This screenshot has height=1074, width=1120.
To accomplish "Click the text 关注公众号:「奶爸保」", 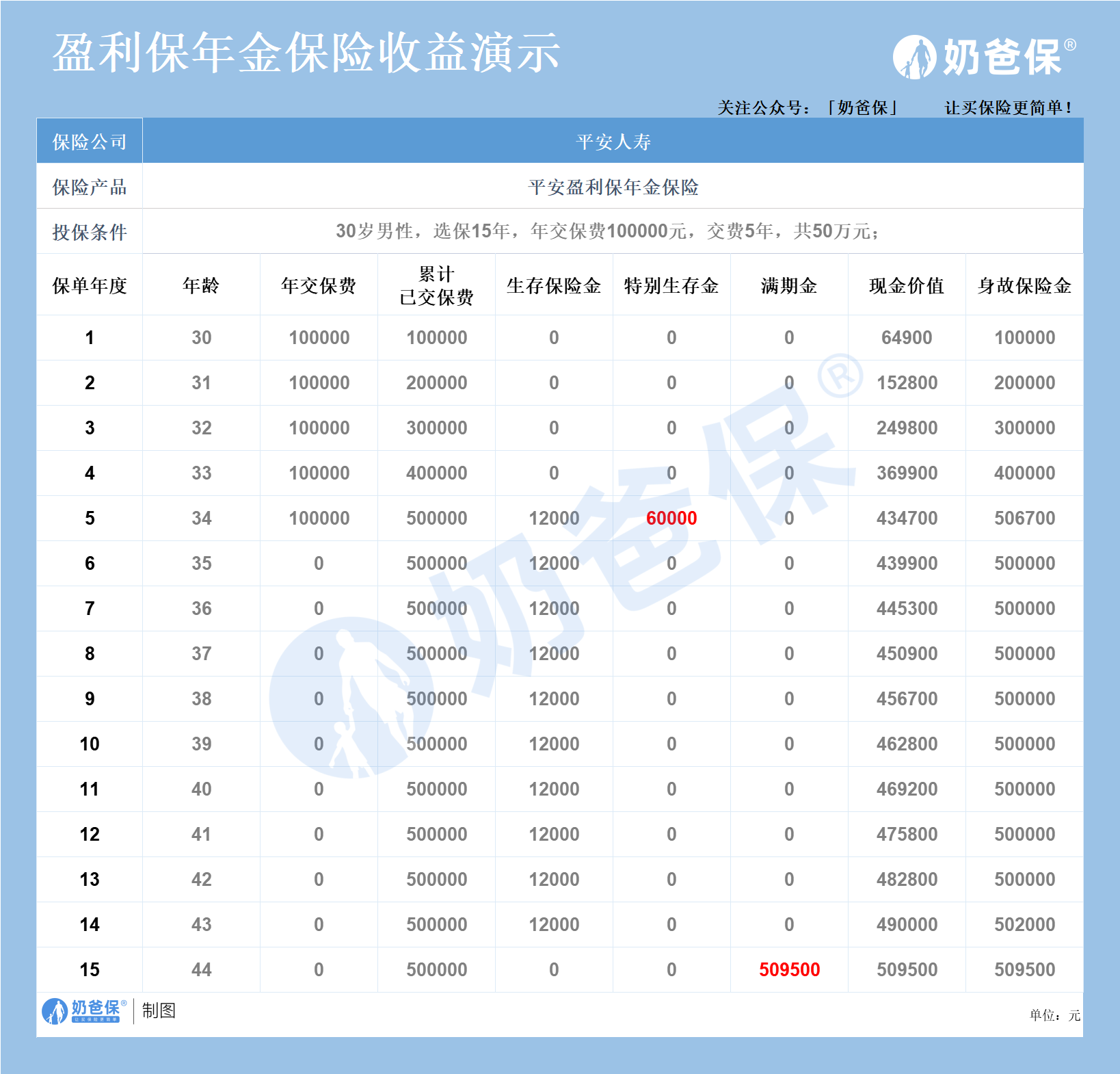I will click(x=808, y=107).
